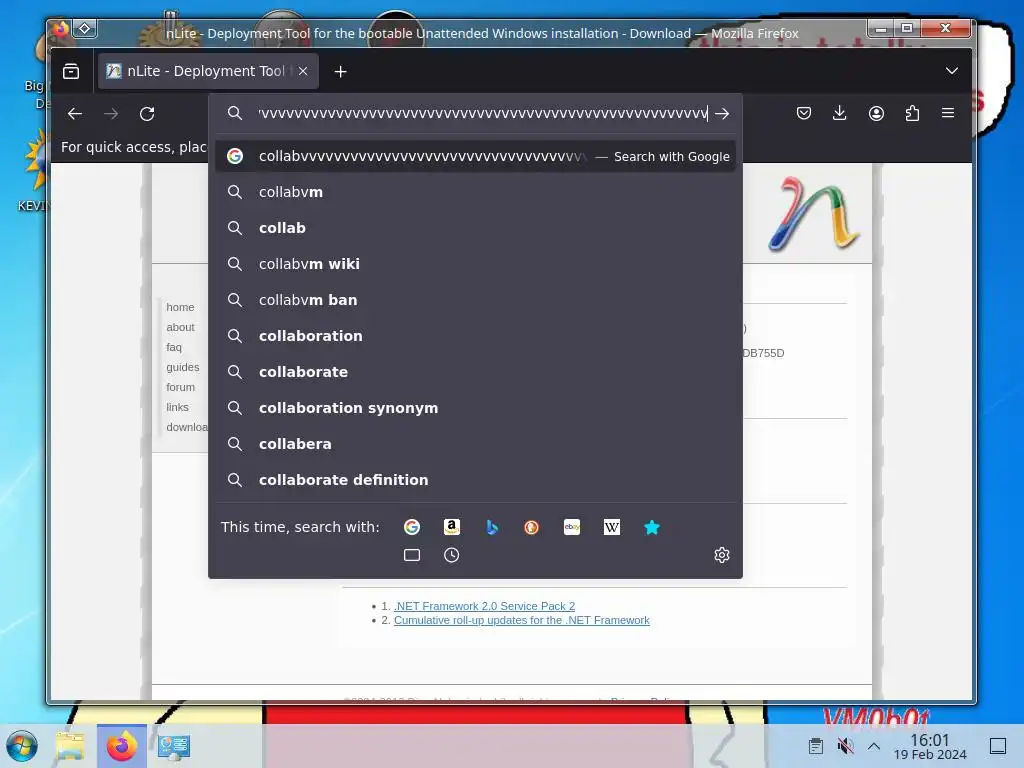Expand the hidden tray icons arrow

click(x=874, y=746)
